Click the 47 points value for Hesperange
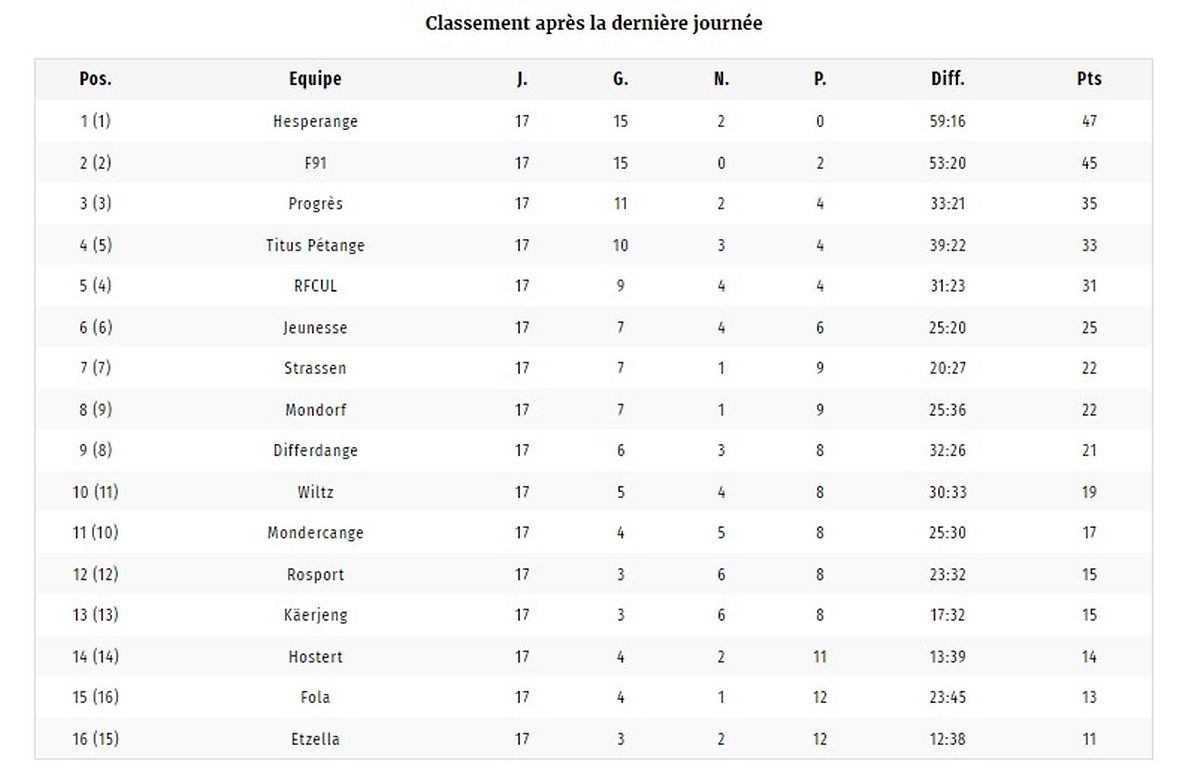Viewport: 1200px width, 769px height. pyautogui.click(x=1089, y=121)
